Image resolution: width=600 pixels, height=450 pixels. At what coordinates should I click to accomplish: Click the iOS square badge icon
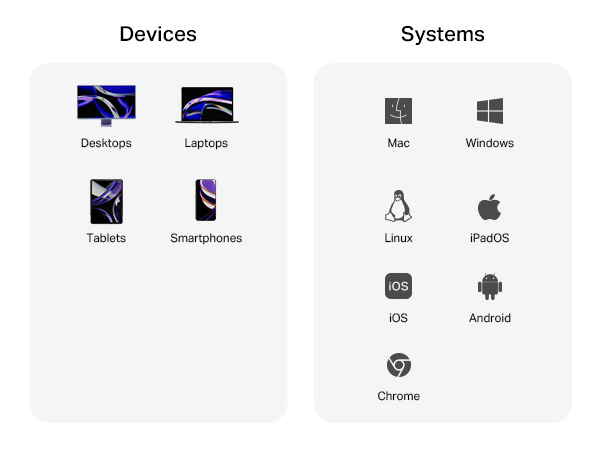398,286
